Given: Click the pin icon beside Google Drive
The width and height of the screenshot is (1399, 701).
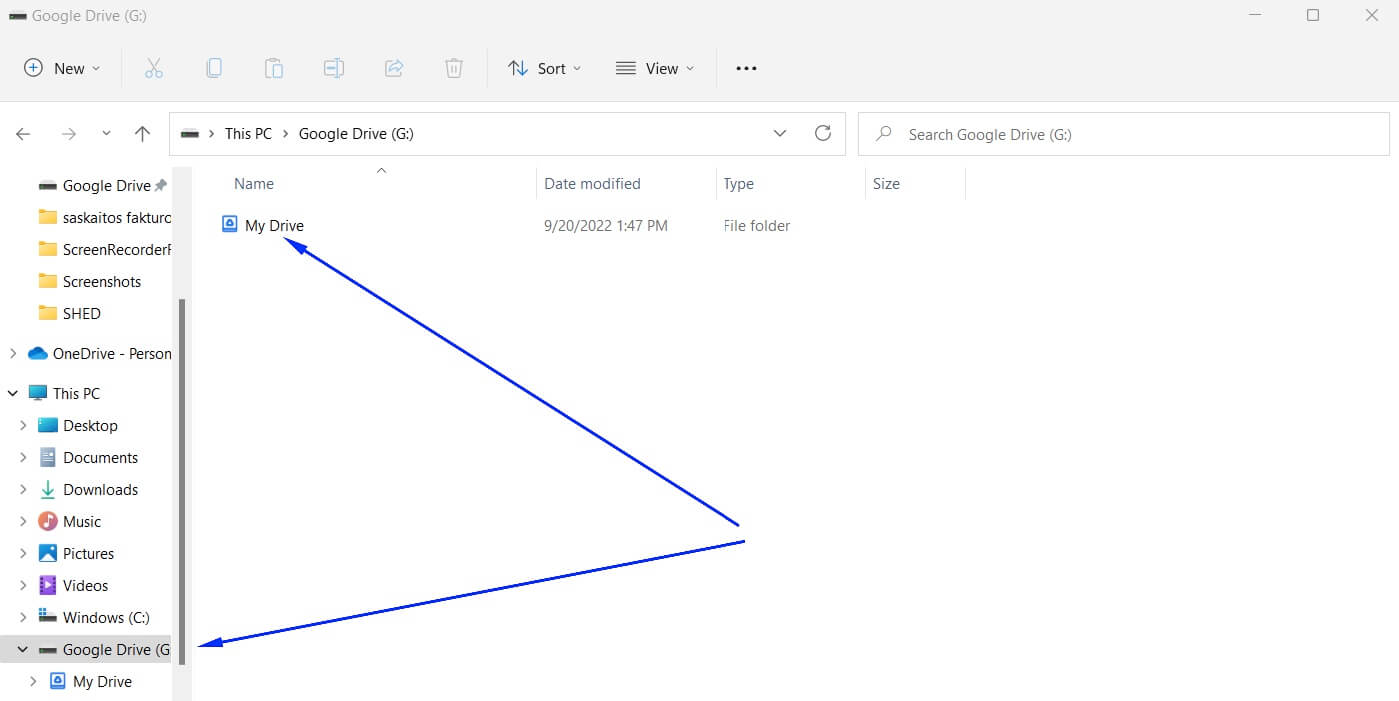Looking at the screenshot, I should pos(161,186).
